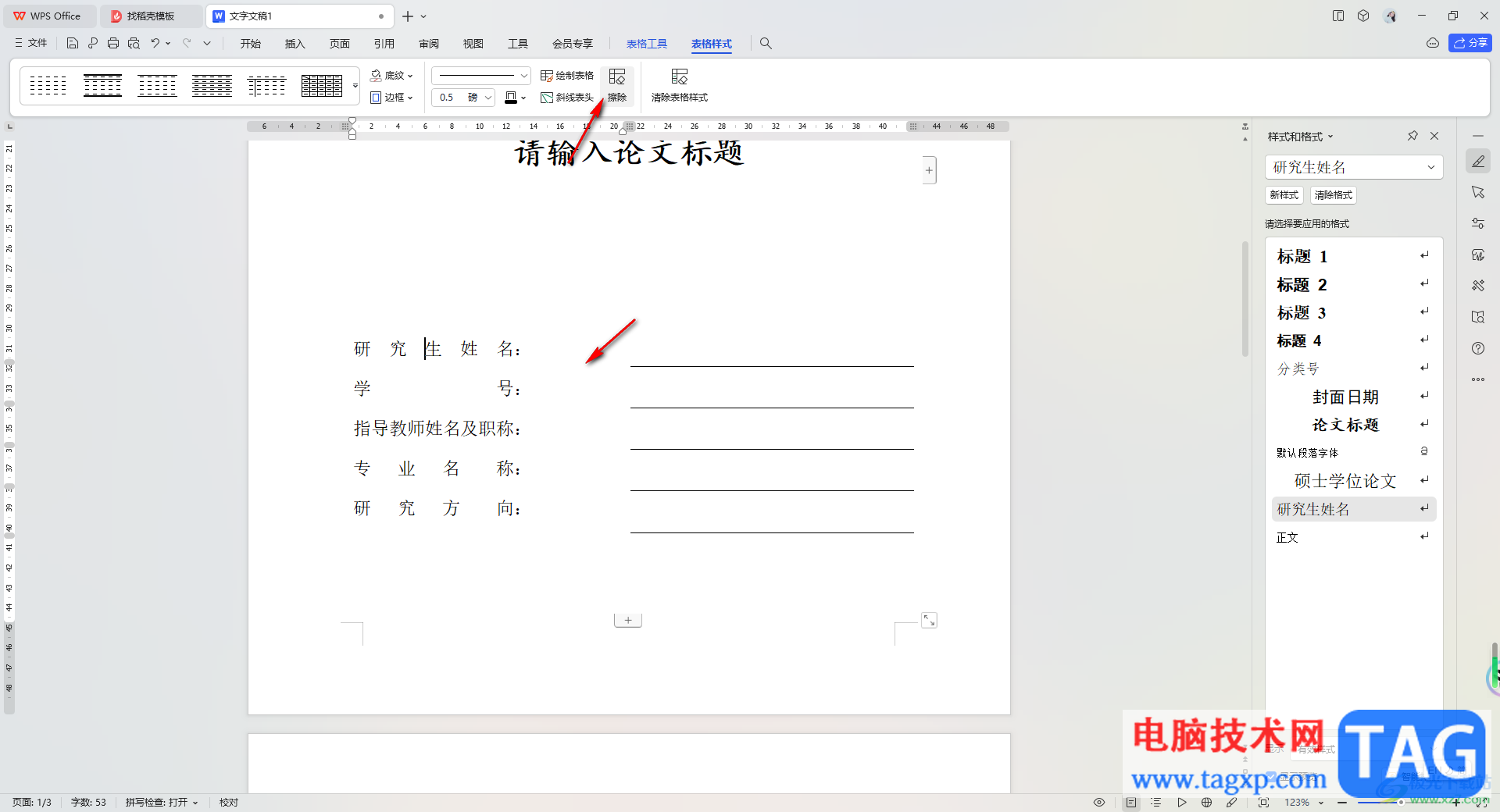Open the user avatar account menu
The image size is (1500, 812).
1390,16
